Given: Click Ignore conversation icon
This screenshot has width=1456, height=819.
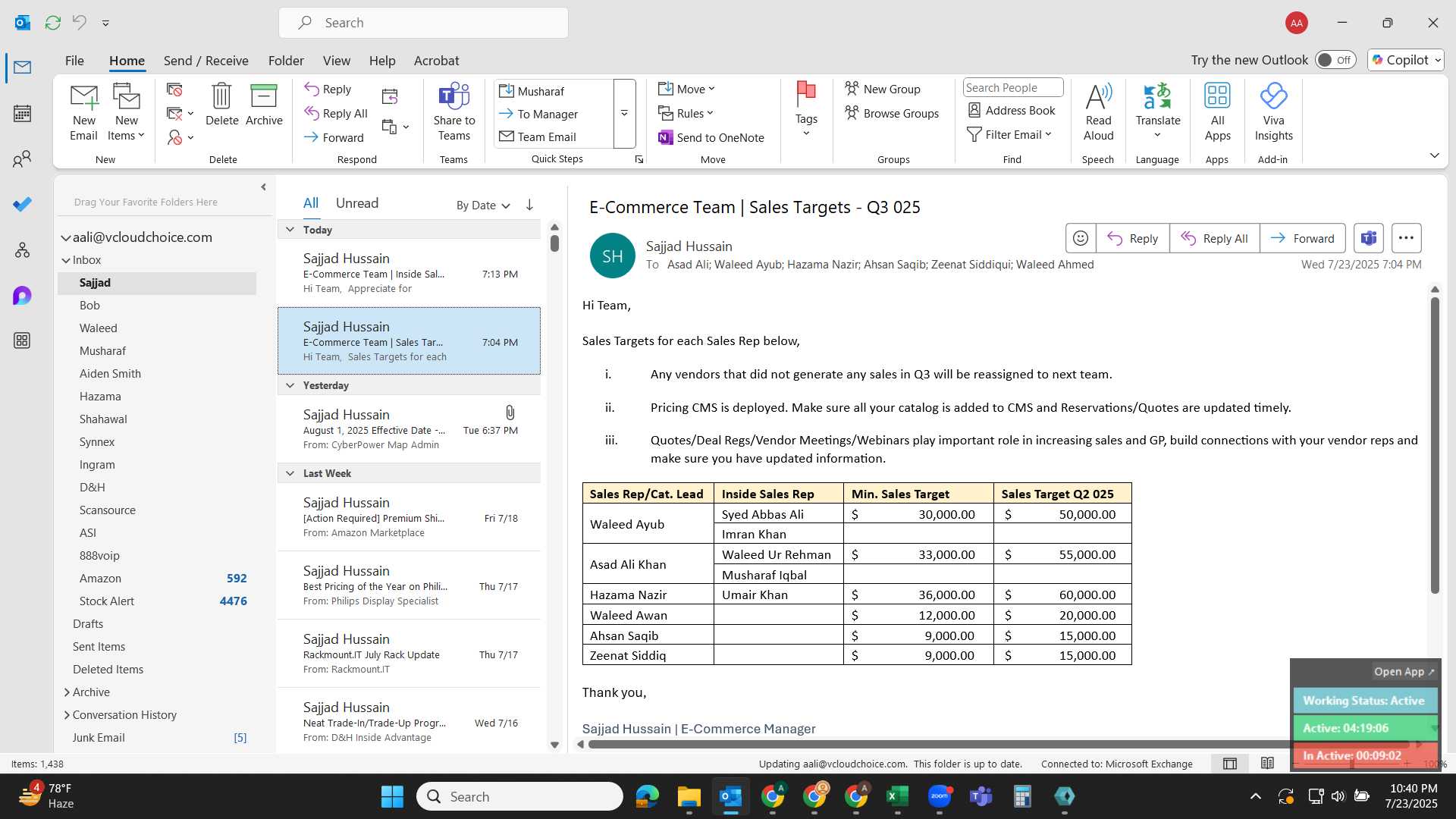Looking at the screenshot, I should pyautogui.click(x=174, y=90).
